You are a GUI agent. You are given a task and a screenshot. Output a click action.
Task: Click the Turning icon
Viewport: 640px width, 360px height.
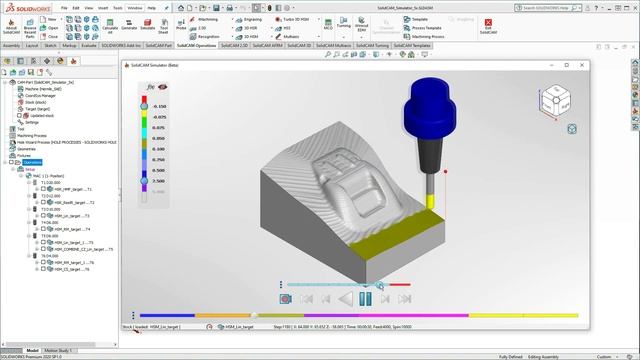click(344, 23)
